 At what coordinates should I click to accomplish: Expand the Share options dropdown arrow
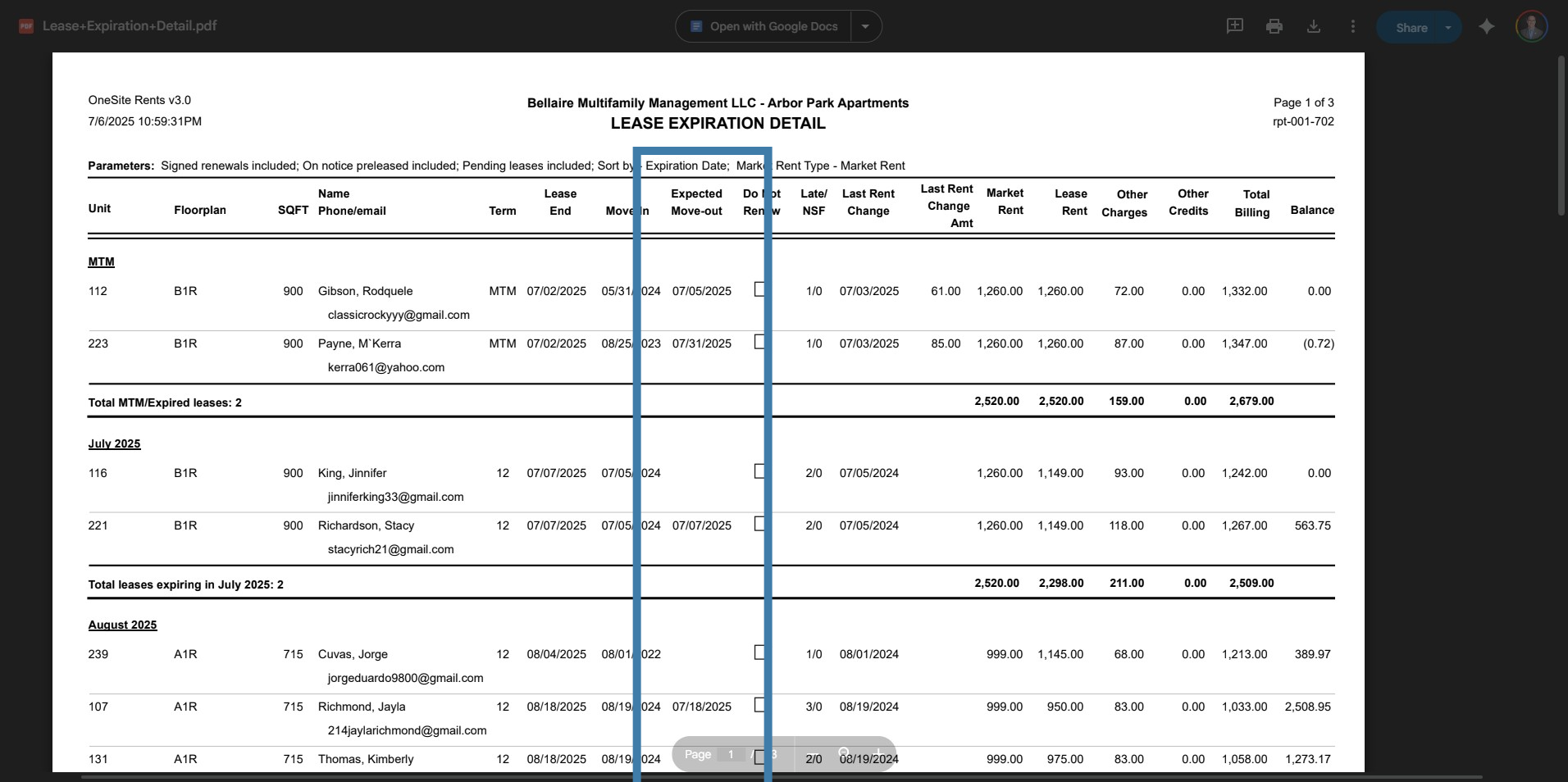1448,27
